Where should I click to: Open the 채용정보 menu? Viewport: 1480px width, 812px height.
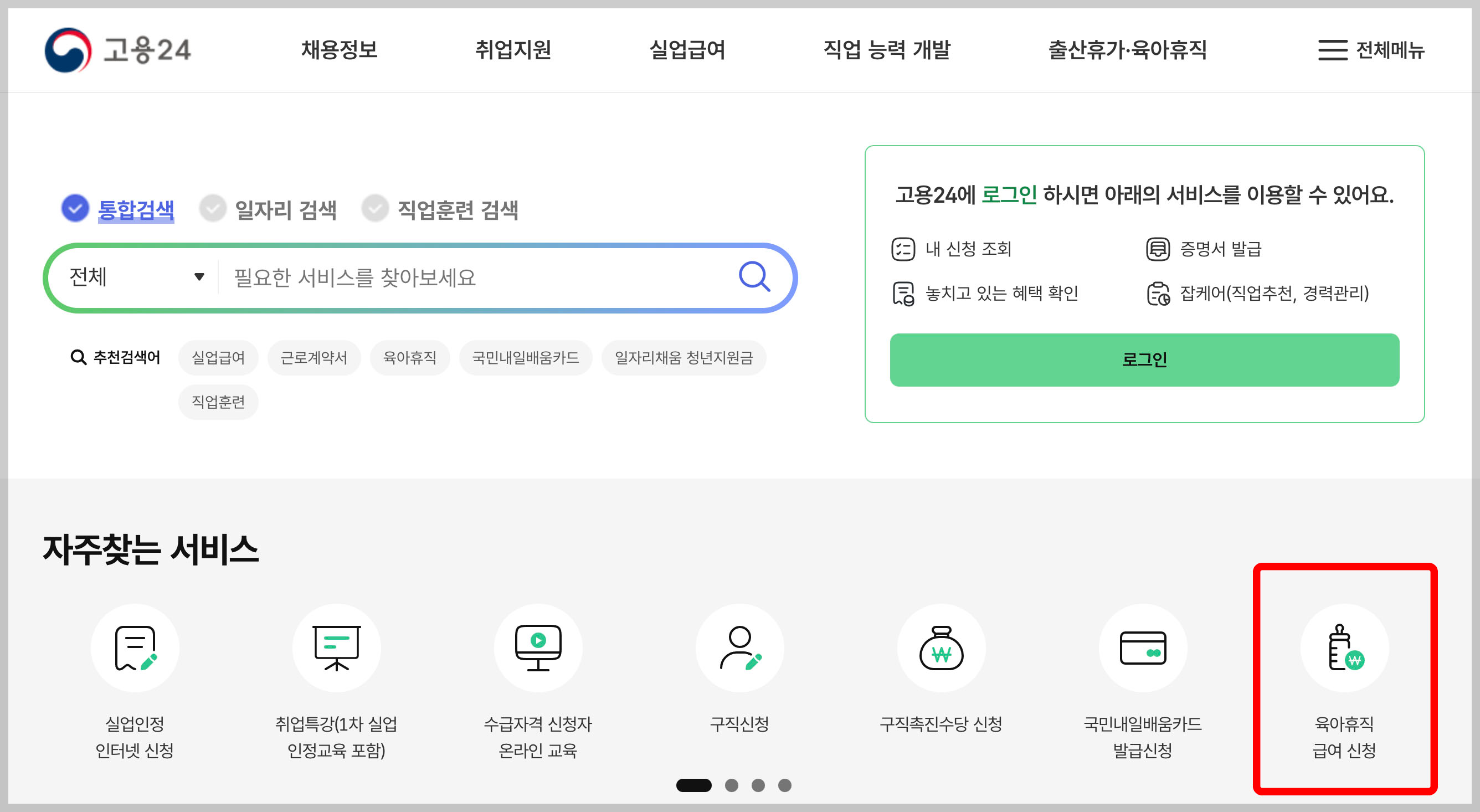click(x=339, y=50)
